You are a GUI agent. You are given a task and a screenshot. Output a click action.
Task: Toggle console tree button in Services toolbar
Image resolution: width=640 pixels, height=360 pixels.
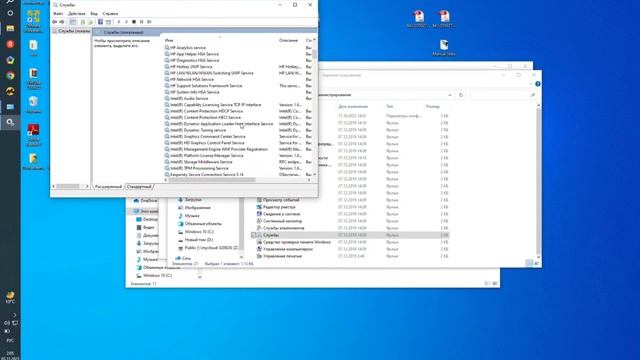73,22
